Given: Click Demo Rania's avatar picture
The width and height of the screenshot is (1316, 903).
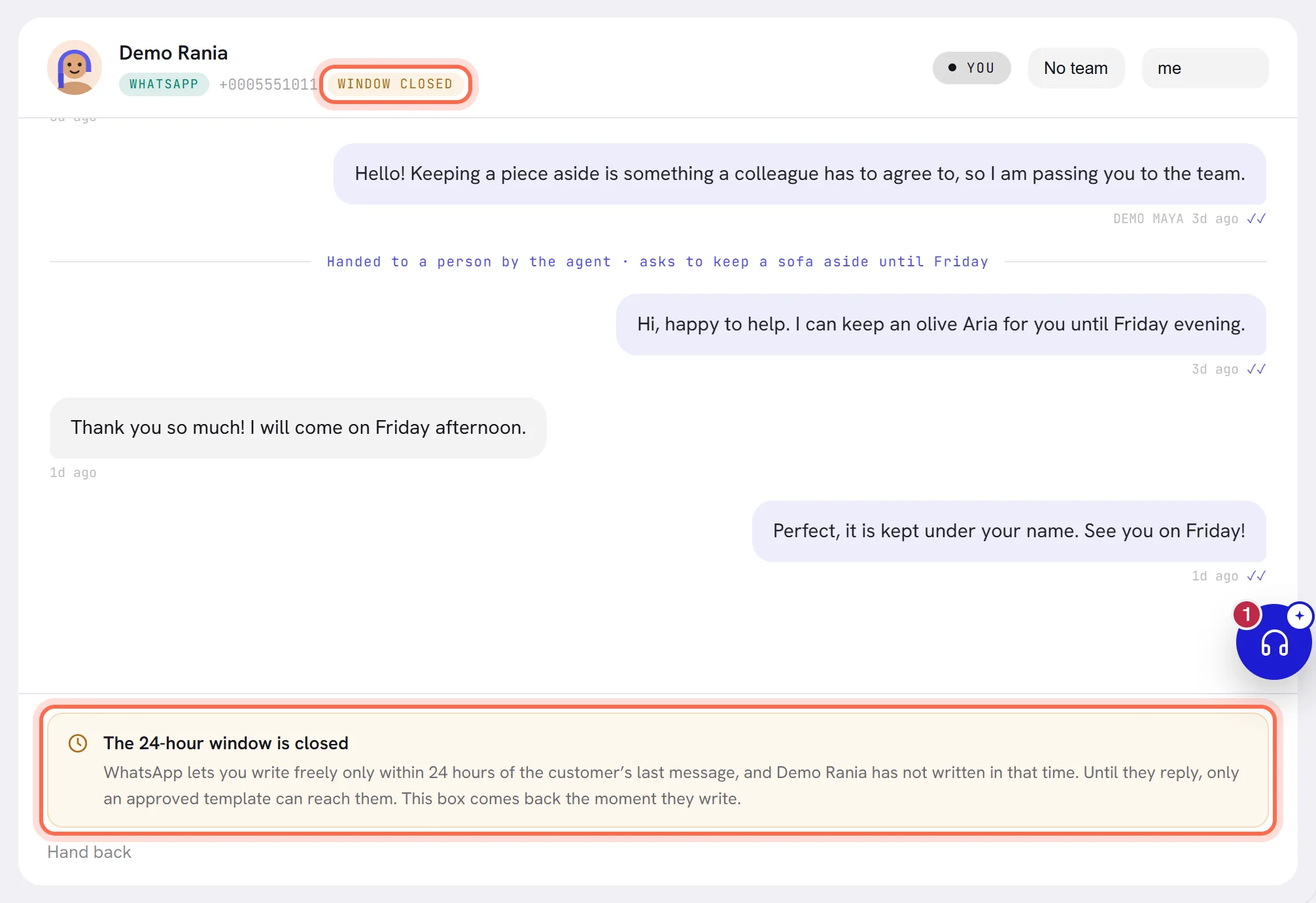Looking at the screenshot, I should click(x=75, y=67).
